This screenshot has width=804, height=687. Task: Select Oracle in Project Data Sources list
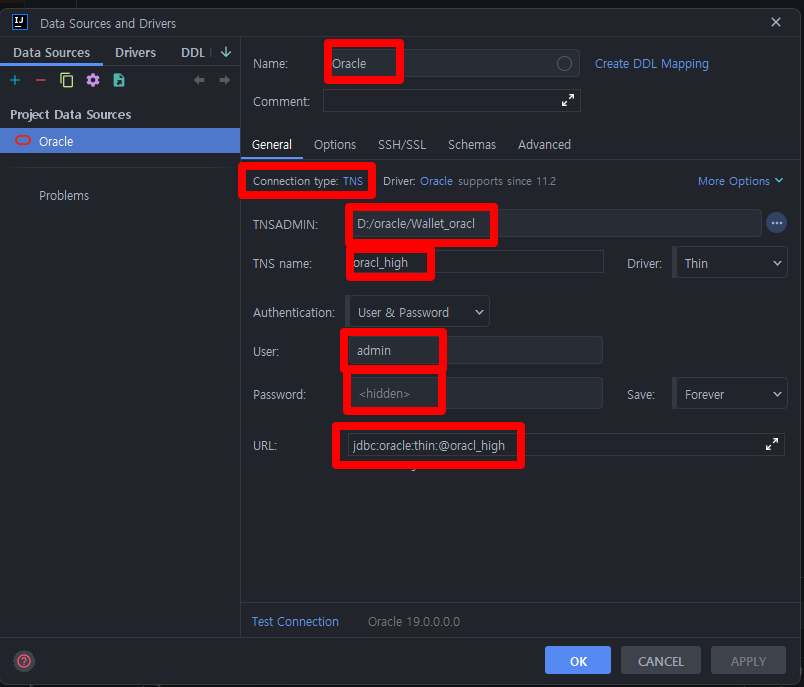[120, 141]
